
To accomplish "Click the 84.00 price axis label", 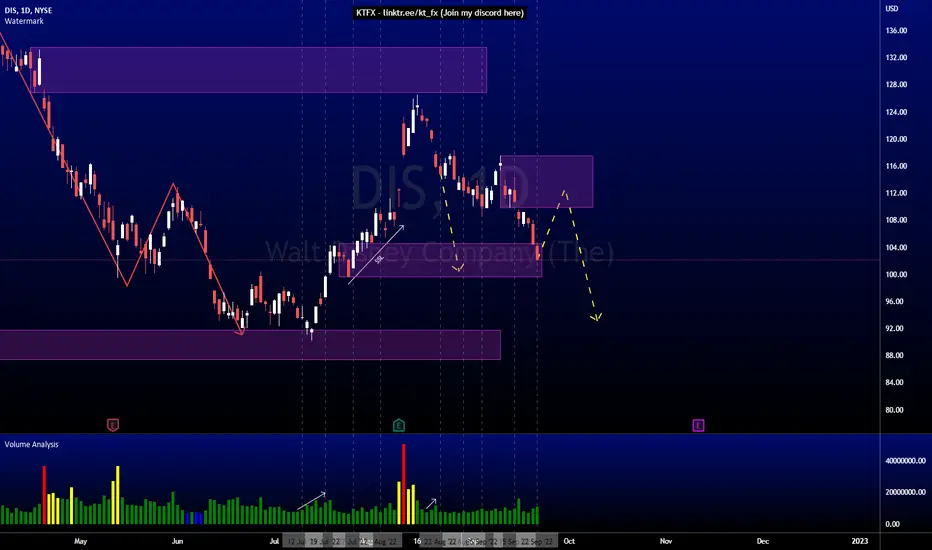I will [895, 382].
